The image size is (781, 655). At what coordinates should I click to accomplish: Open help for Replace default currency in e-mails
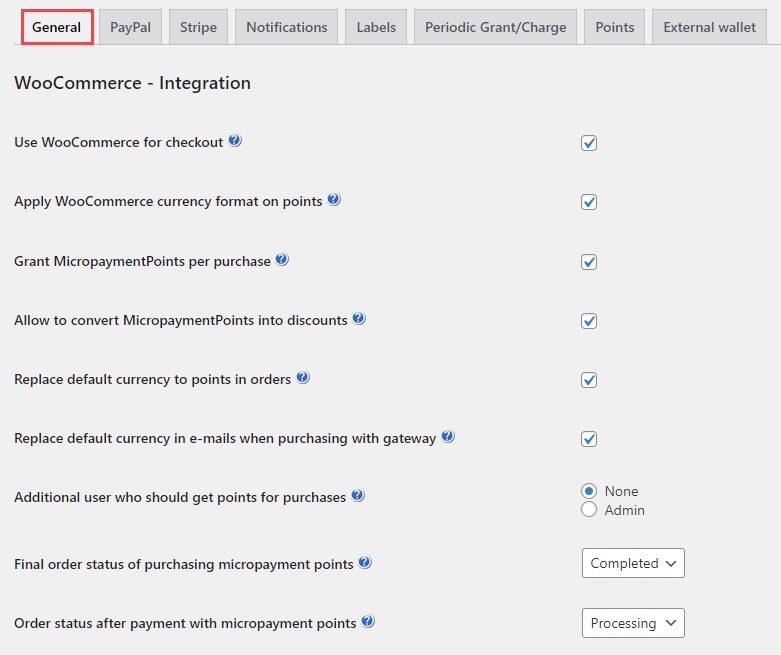click(448, 436)
